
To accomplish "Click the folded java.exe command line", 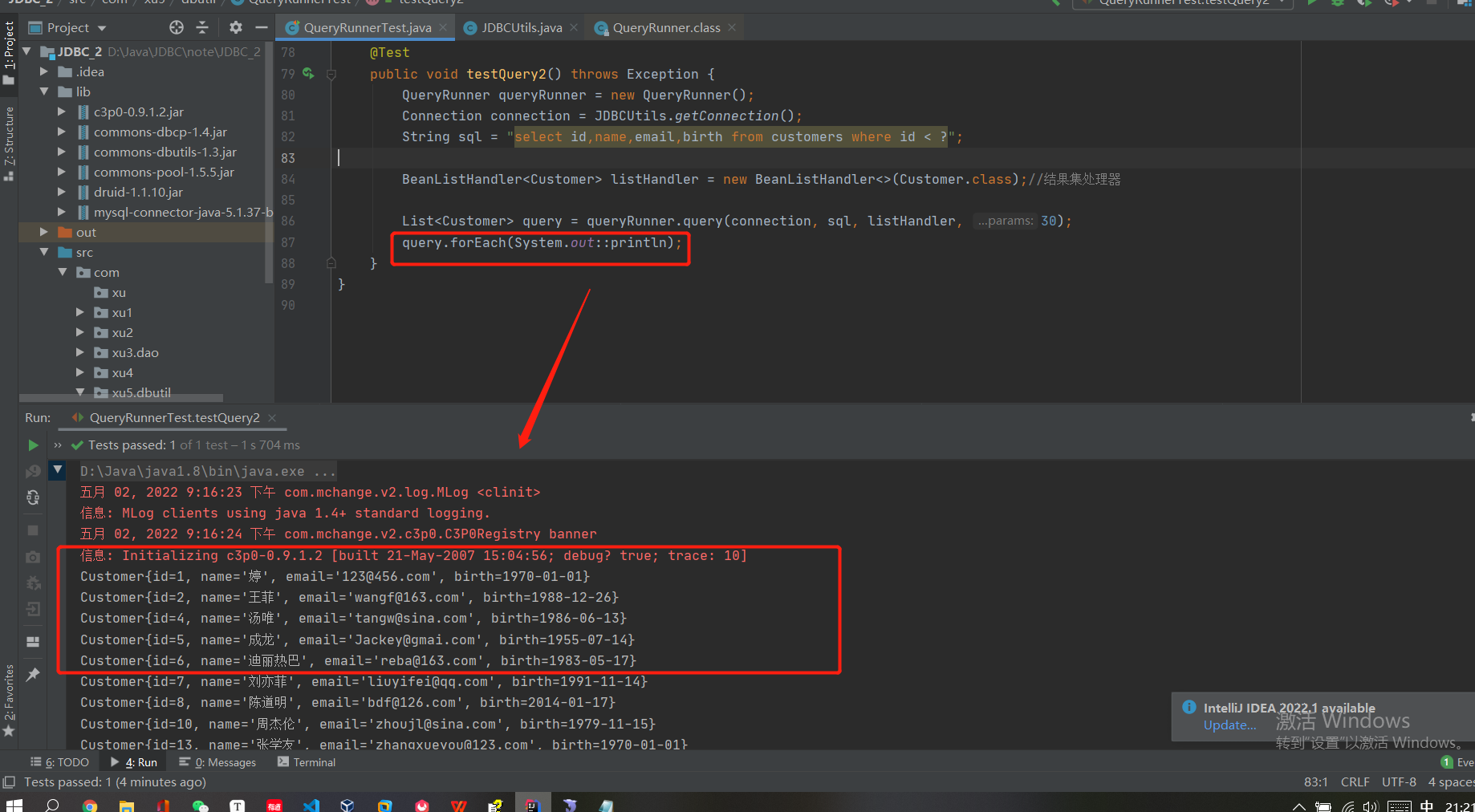I will [208, 471].
